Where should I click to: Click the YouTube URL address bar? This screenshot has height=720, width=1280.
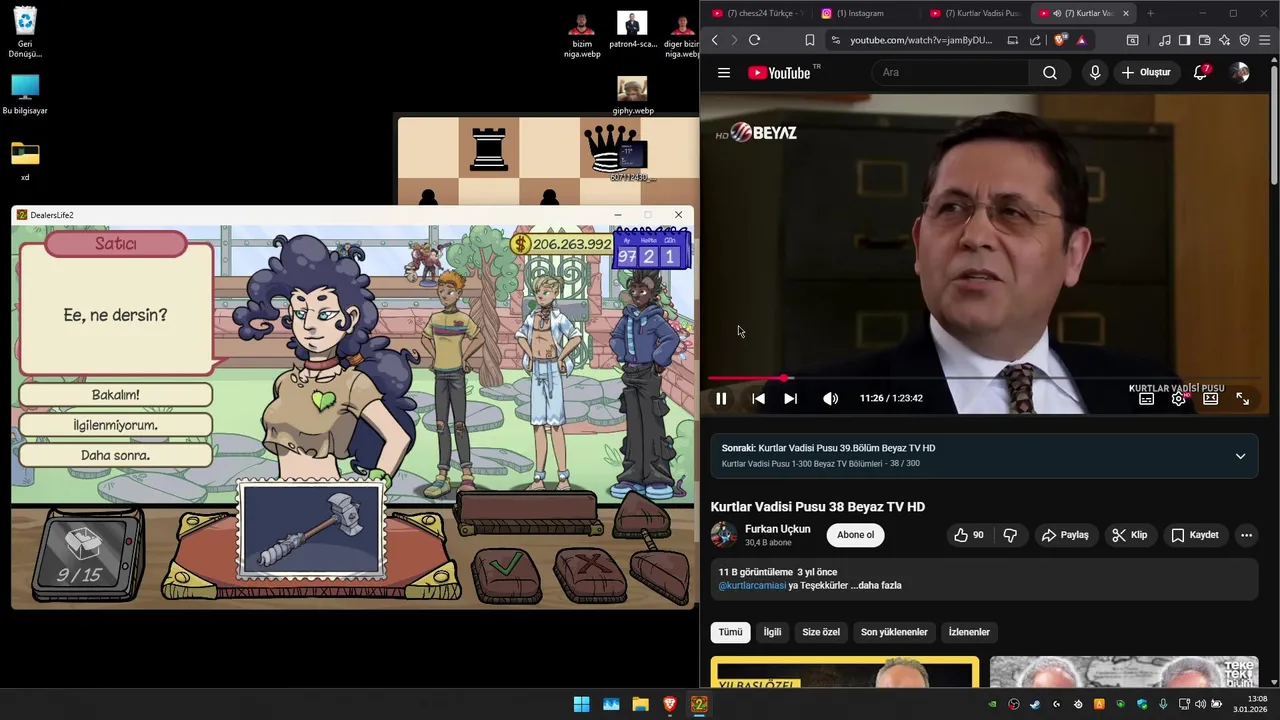[920, 40]
